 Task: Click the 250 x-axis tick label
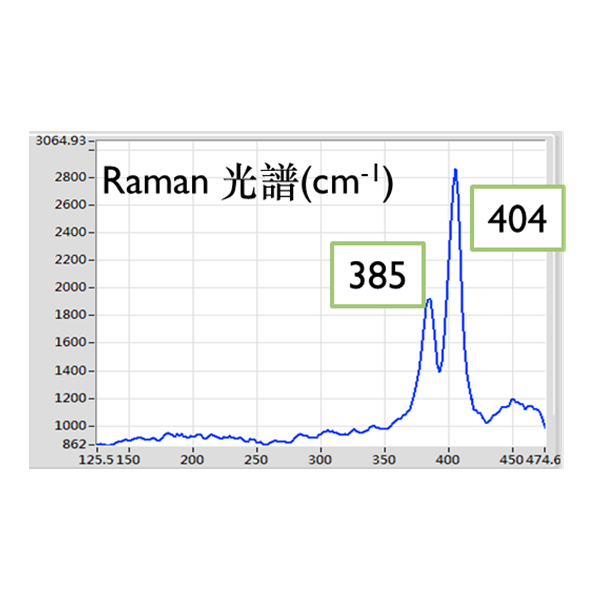(256, 460)
